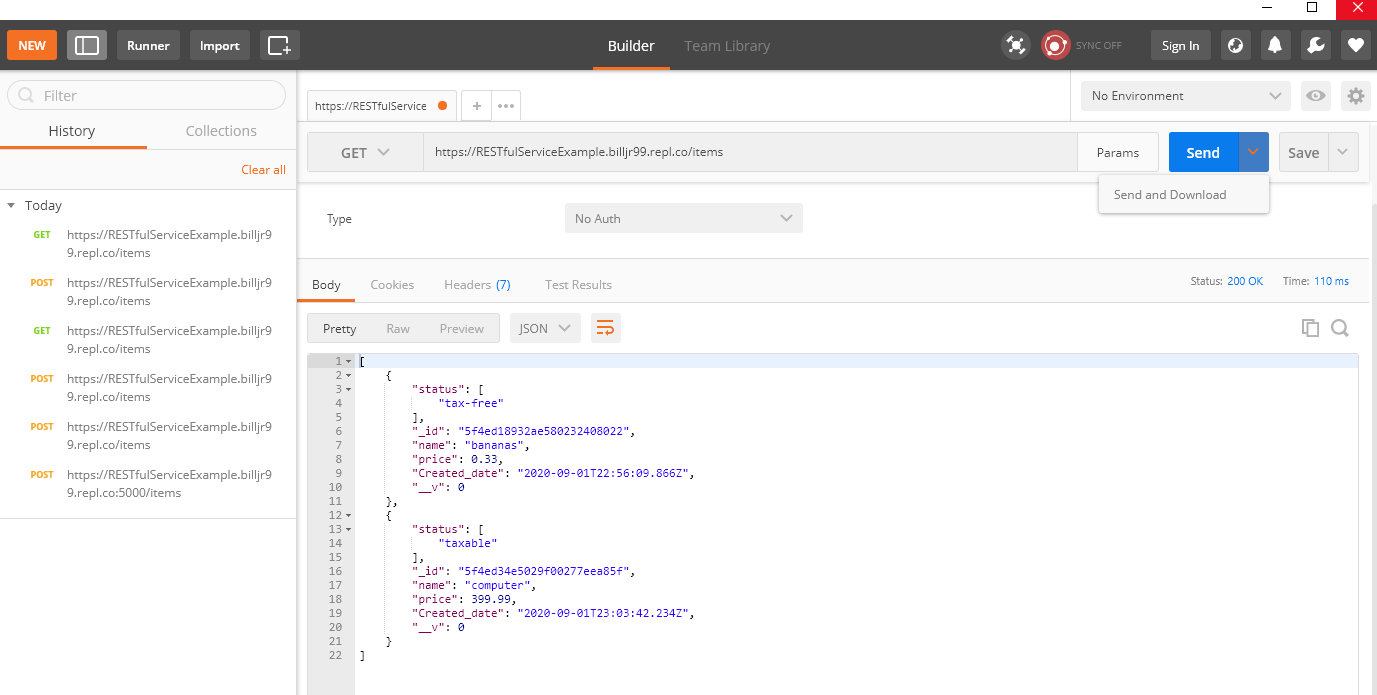1377x695 pixels.
Task: Switch response view to Pretty
Action: [x=339, y=328]
